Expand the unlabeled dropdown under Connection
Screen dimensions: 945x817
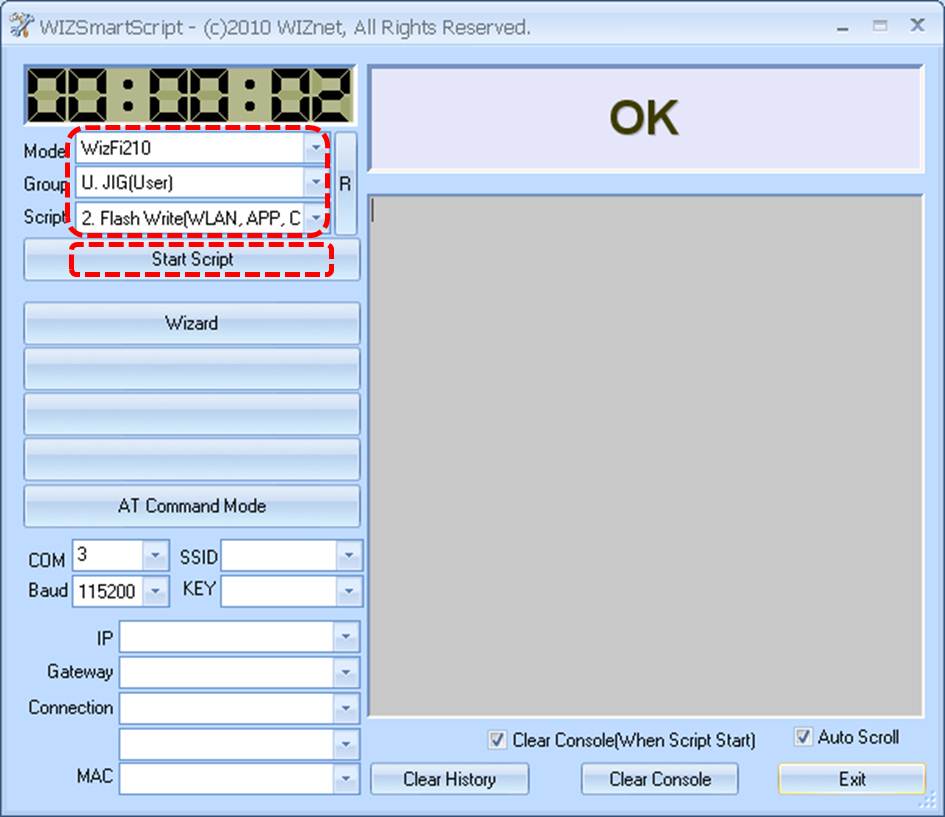tap(346, 743)
